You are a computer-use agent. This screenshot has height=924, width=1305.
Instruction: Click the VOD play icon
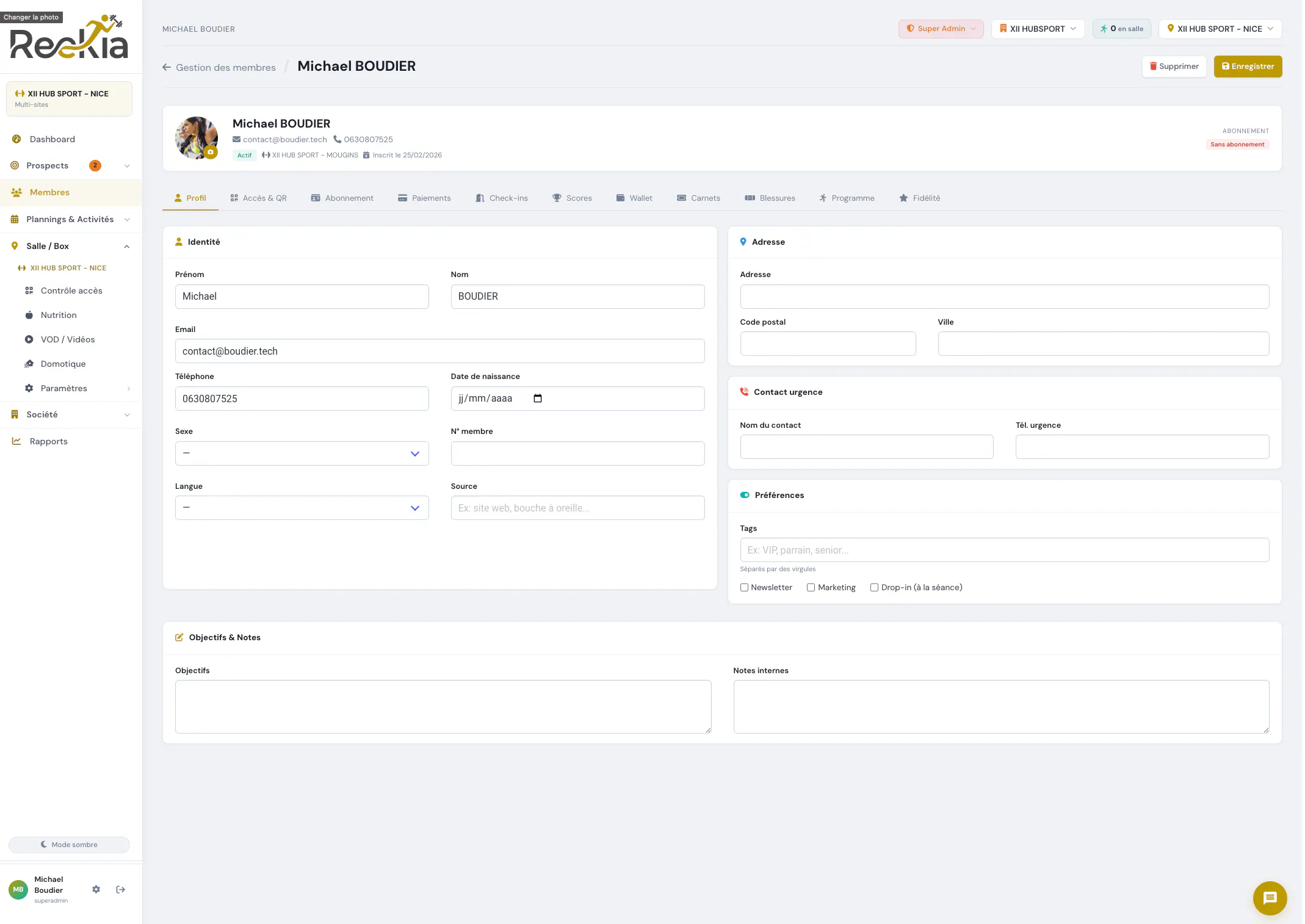(29, 339)
